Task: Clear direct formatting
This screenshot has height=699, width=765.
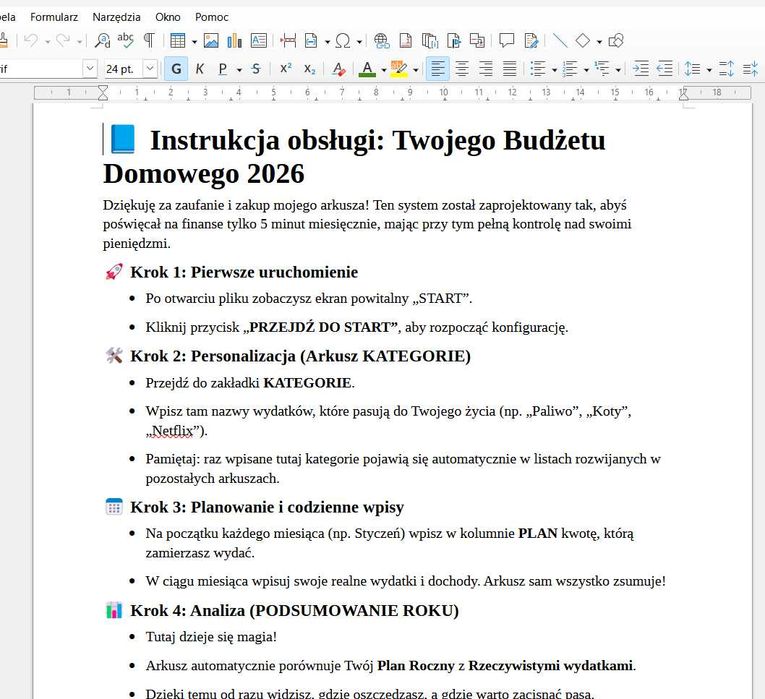Action: pos(339,69)
